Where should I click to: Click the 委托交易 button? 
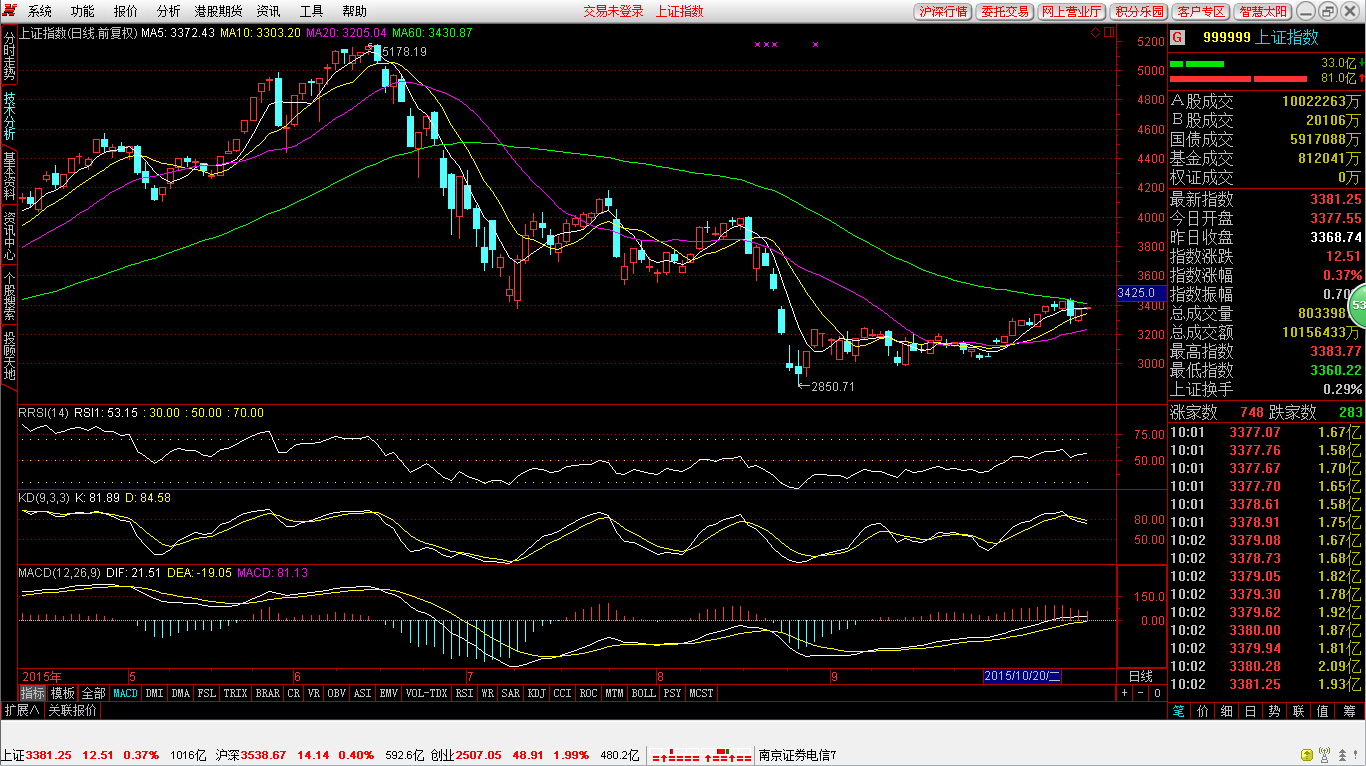coord(1005,12)
